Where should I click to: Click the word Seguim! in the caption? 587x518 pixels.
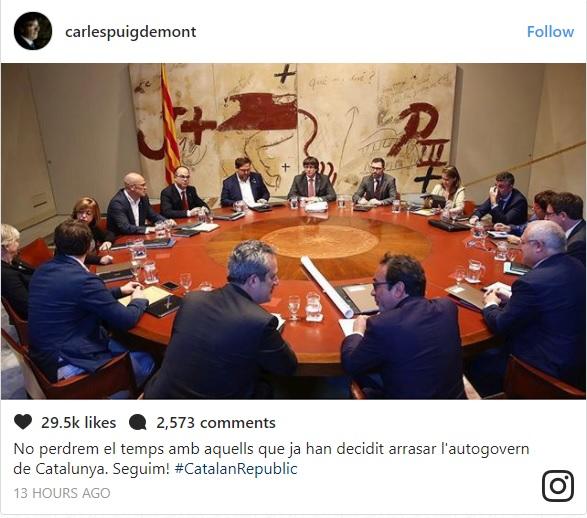(142, 469)
